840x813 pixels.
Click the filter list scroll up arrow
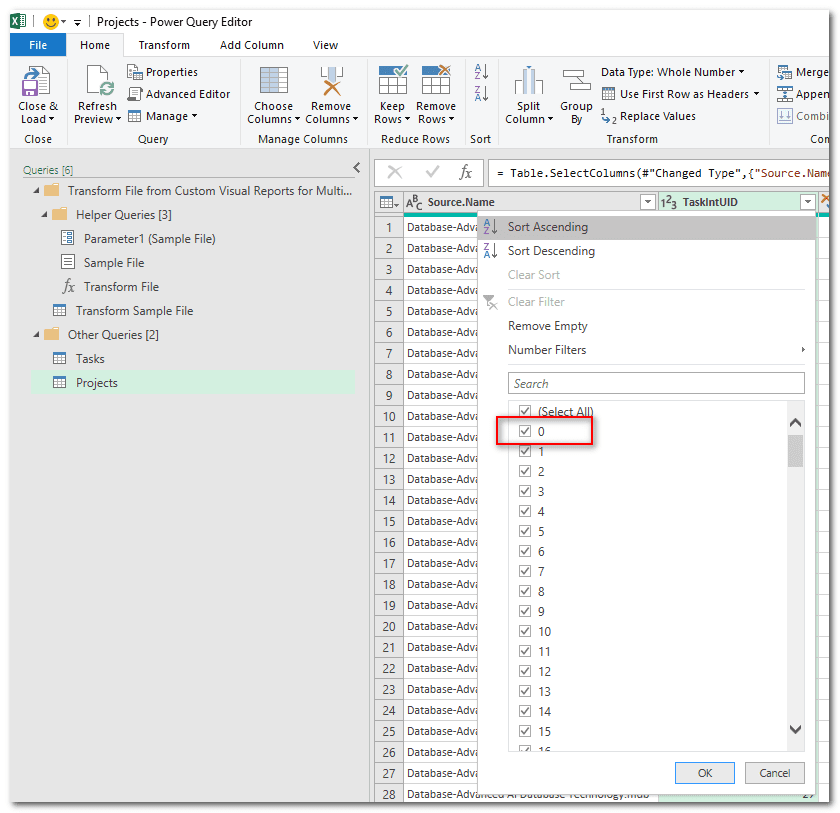point(796,423)
